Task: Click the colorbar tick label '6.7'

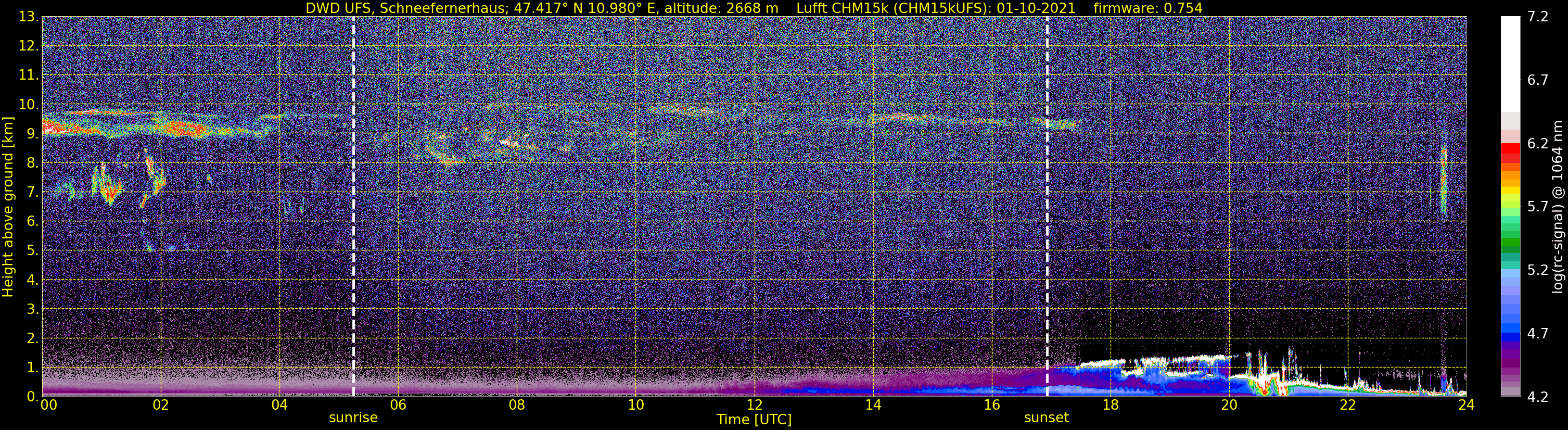Action: tap(1538, 80)
